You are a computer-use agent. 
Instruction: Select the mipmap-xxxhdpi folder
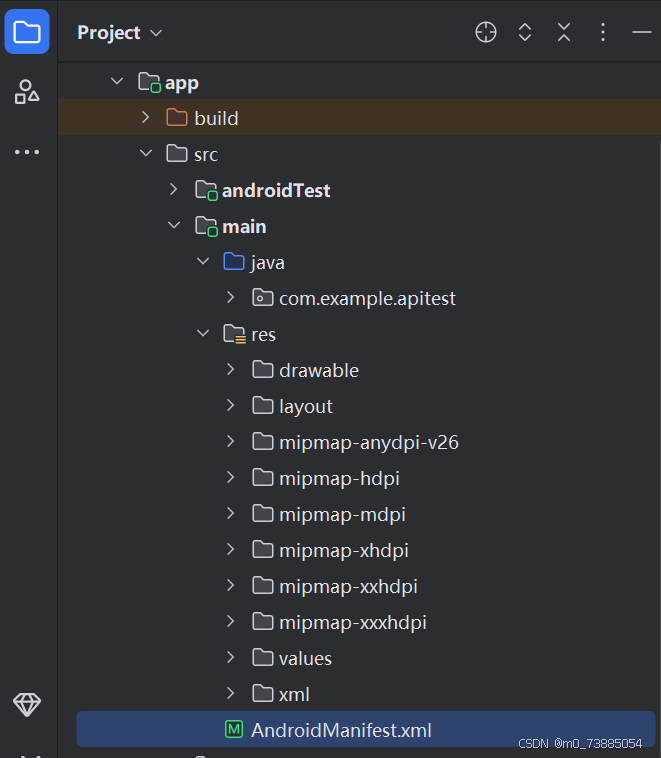pos(352,622)
